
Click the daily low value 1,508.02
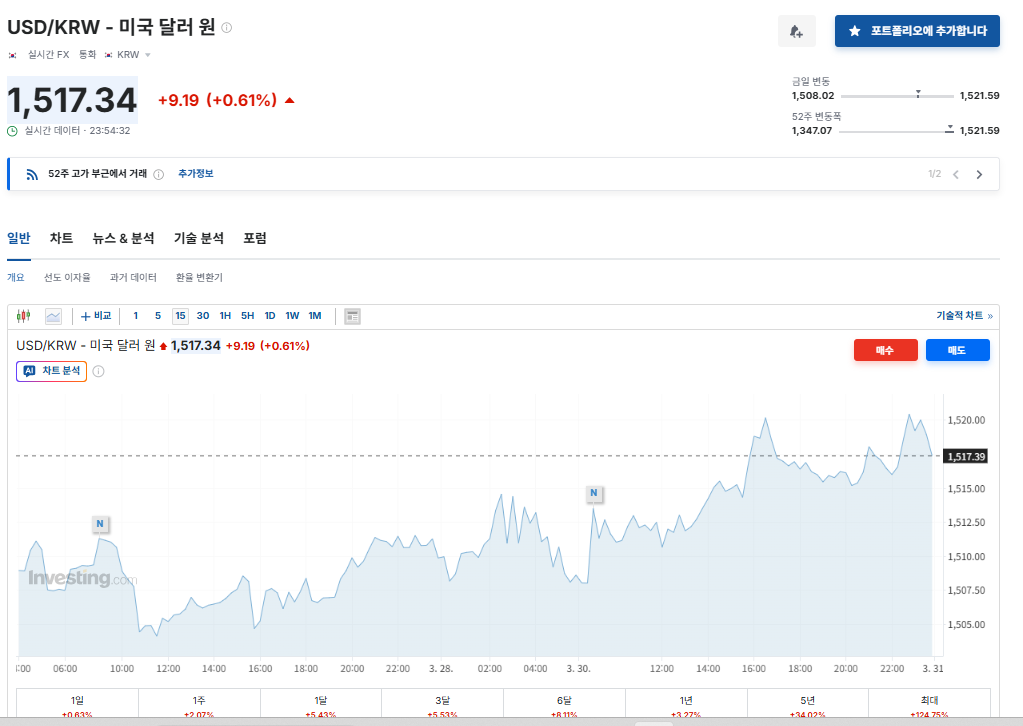[x=813, y=95]
